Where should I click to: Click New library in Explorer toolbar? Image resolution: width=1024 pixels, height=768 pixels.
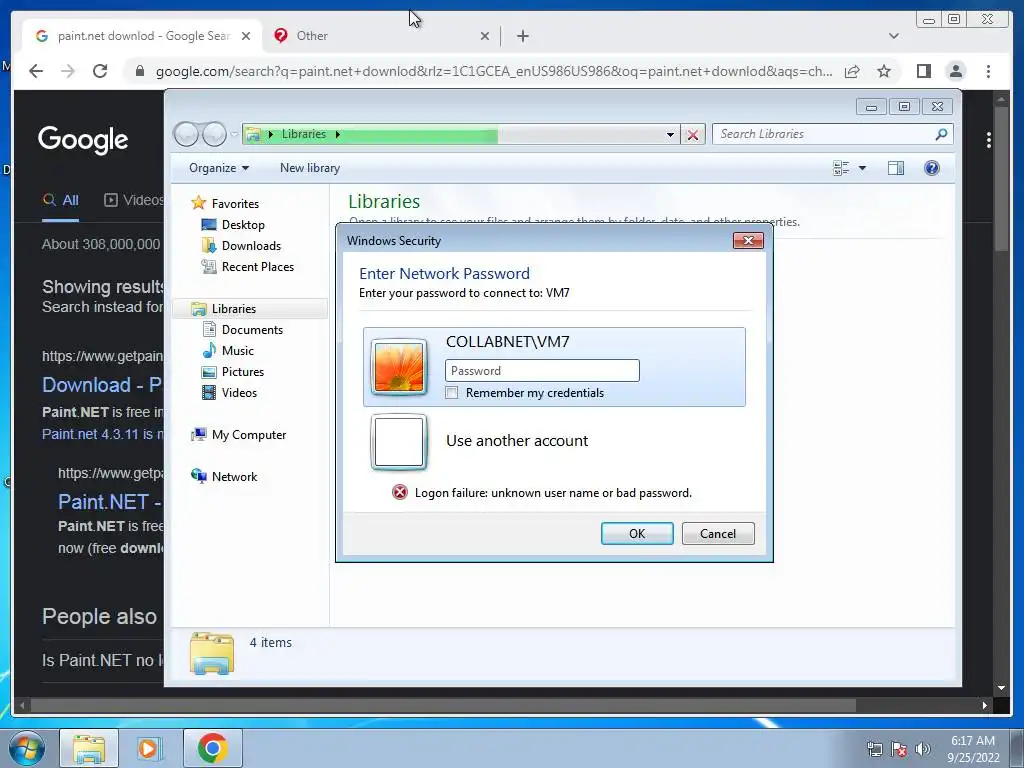tap(310, 168)
